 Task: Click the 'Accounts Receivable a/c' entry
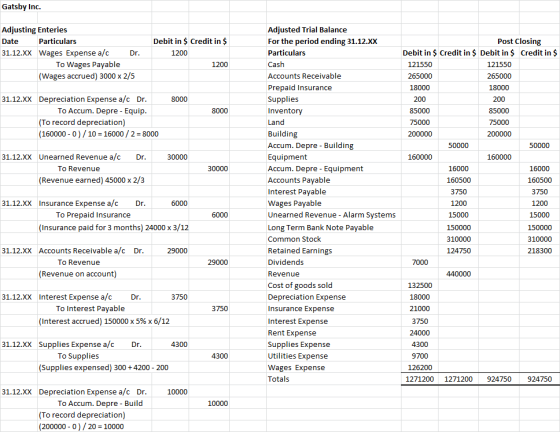(91, 251)
